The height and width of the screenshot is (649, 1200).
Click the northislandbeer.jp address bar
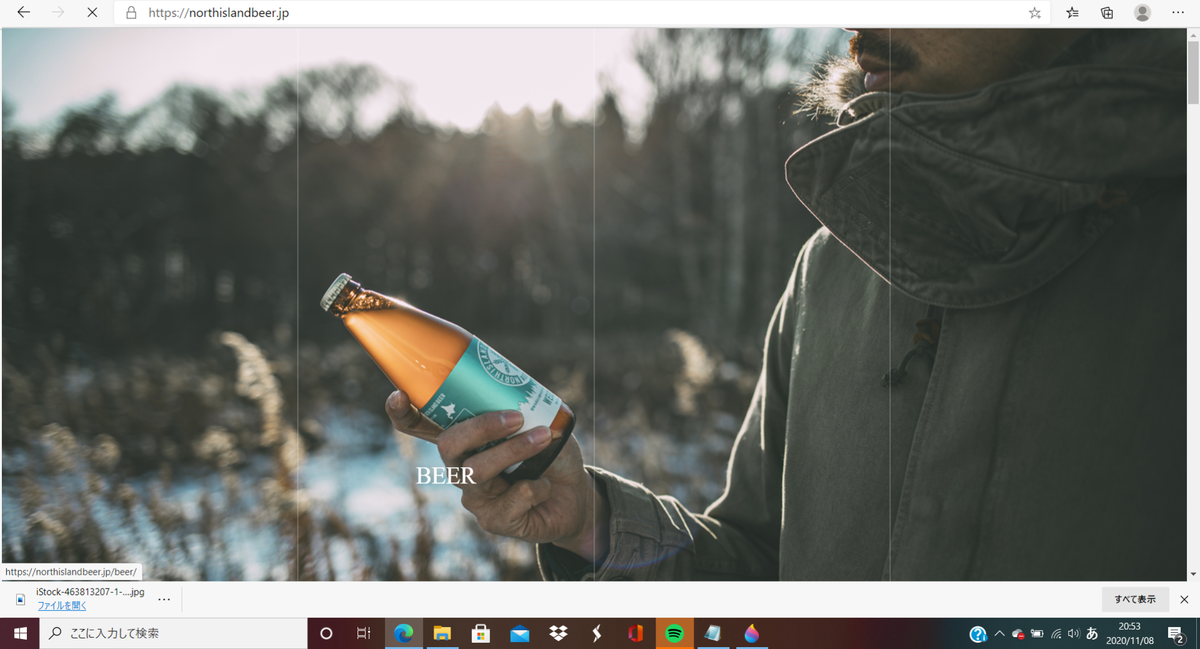click(584, 13)
